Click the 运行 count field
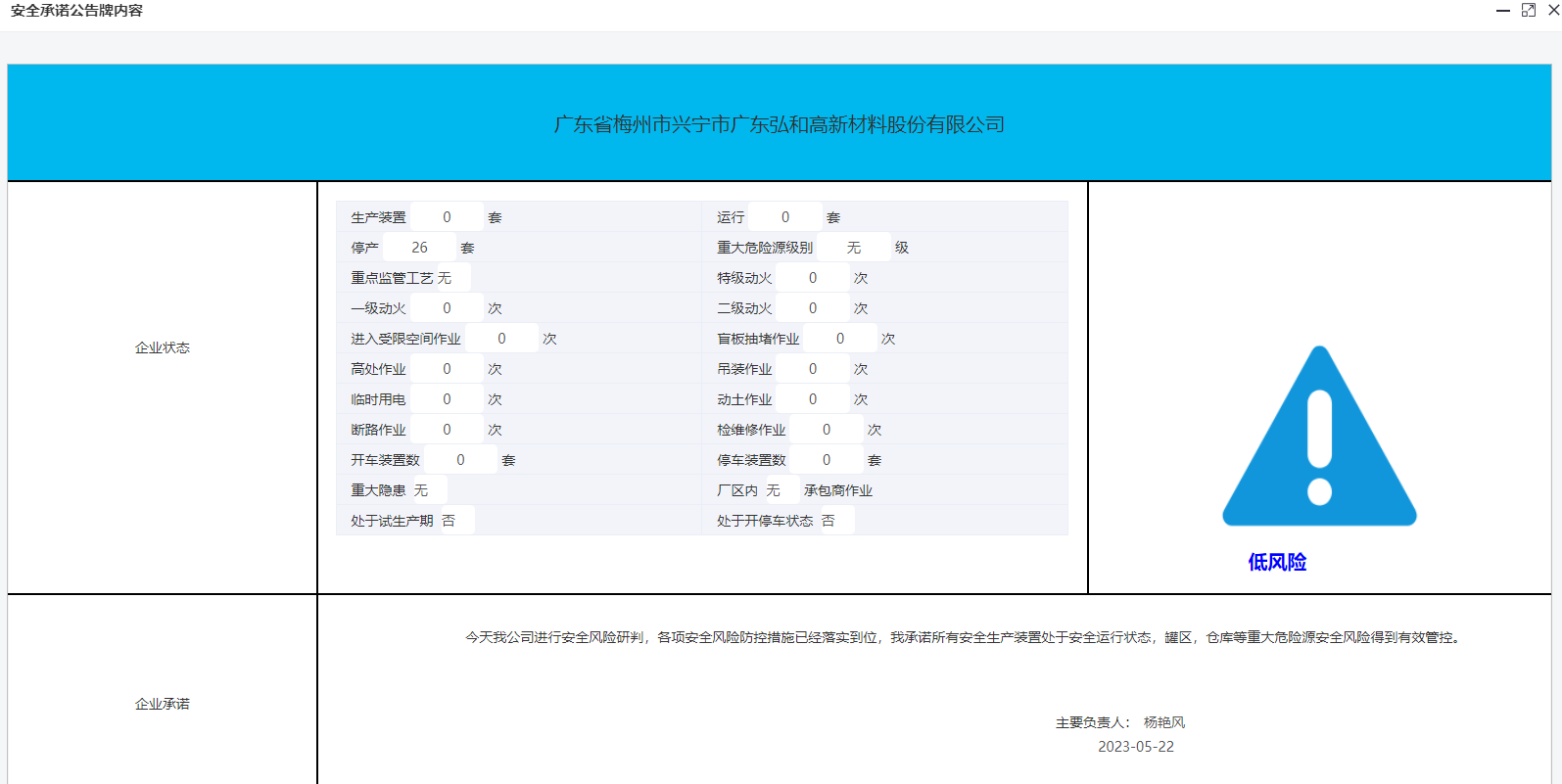1562x784 pixels. [785, 217]
